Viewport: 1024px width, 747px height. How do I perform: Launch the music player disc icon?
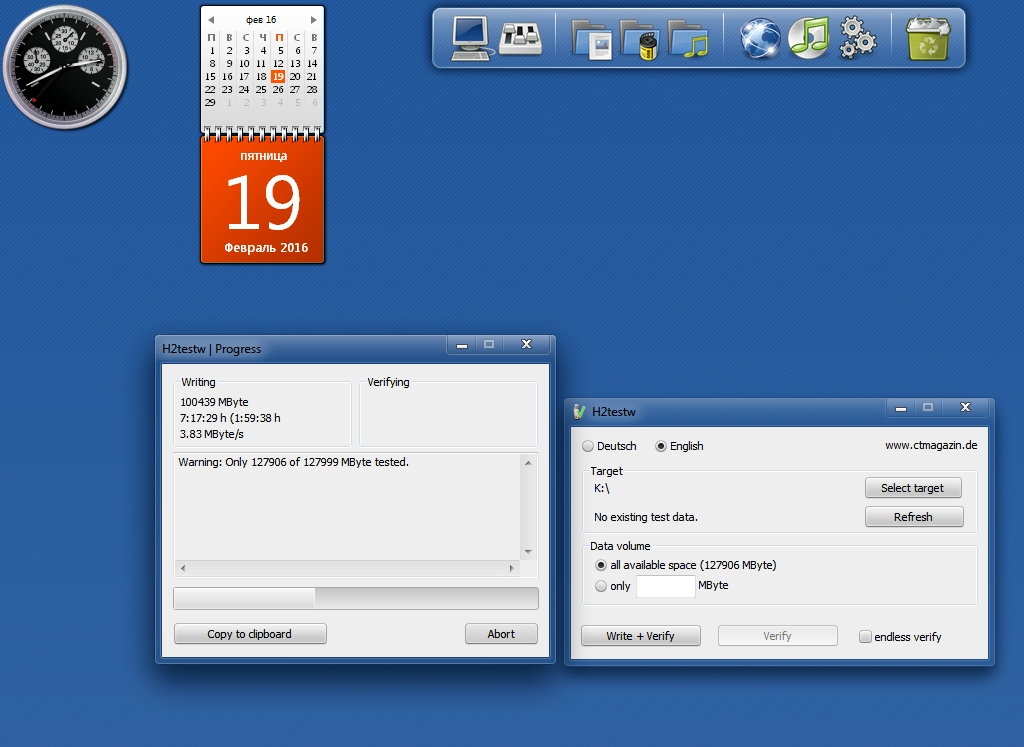(808, 38)
